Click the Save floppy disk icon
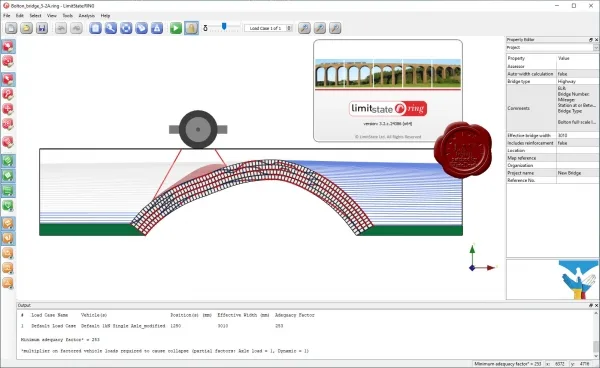 click(x=42, y=28)
